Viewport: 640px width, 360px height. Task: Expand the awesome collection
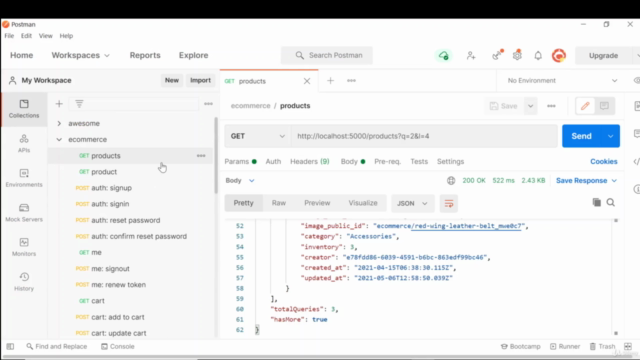tap(59, 123)
